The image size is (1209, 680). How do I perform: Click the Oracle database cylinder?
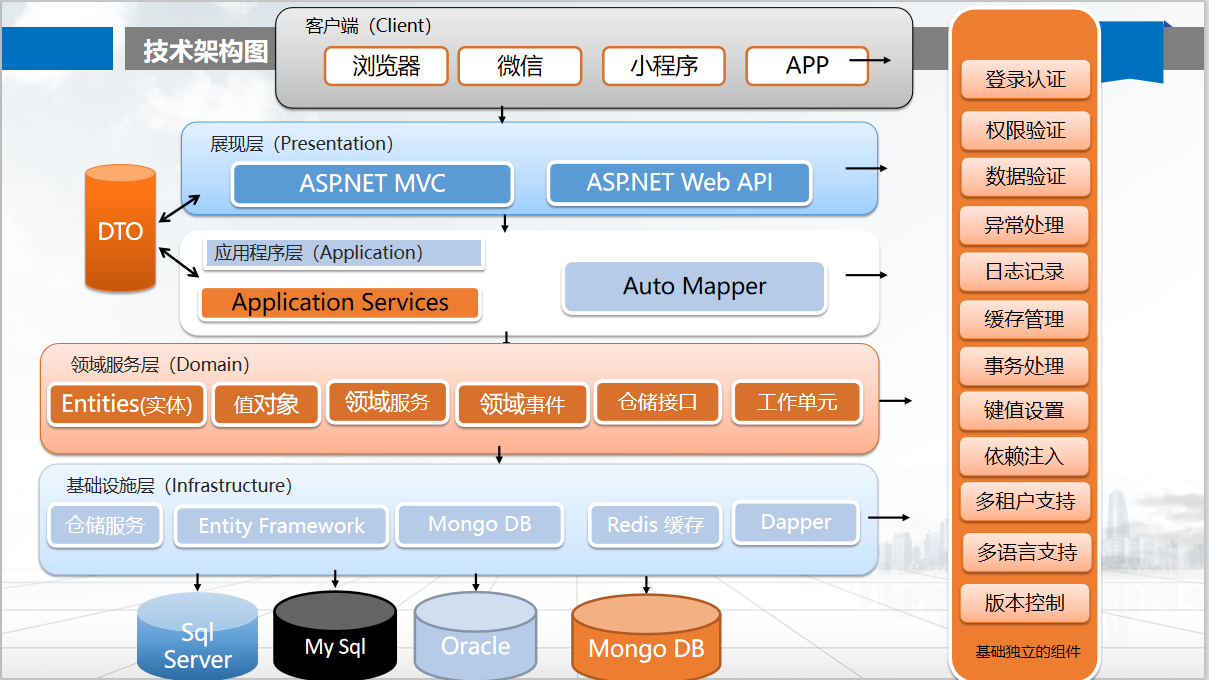tap(475, 637)
